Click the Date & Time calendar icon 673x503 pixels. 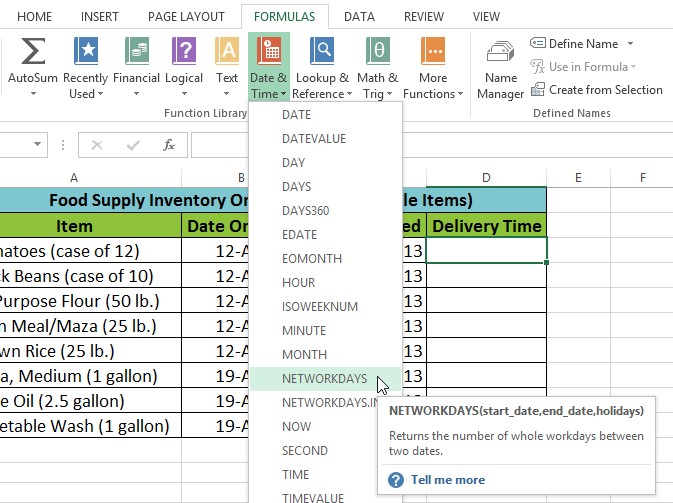(x=269, y=51)
